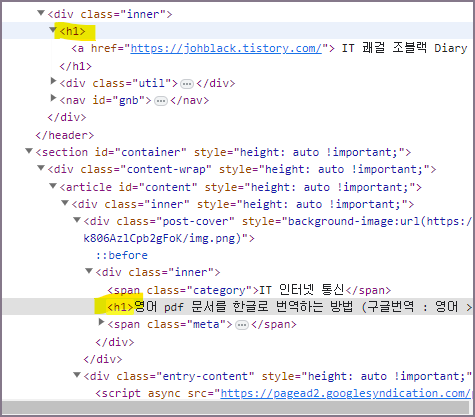Screen dimensions: 475x417
Task: Open the pagead2.googlesyndication.com script link
Action: click(x=345, y=393)
